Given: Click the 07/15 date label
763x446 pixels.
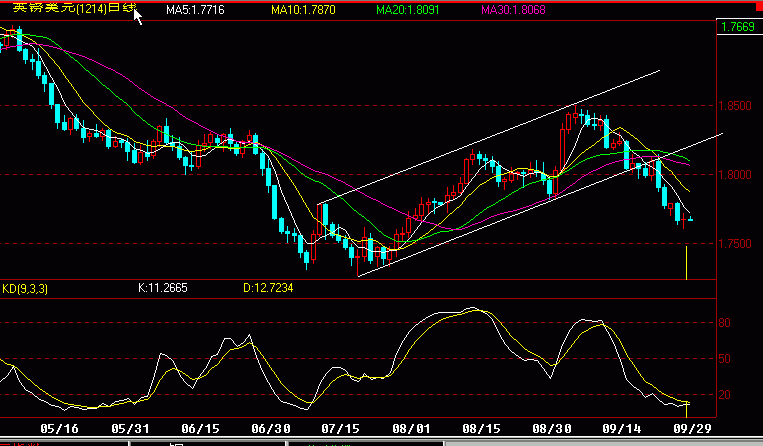Looking at the screenshot, I should pos(341,429).
